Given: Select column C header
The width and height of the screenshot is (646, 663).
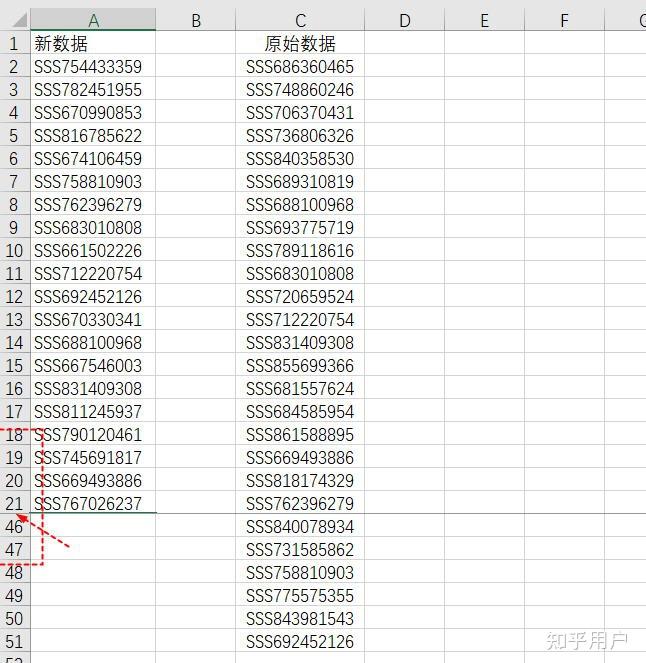Looking at the screenshot, I should [x=300, y=20].
